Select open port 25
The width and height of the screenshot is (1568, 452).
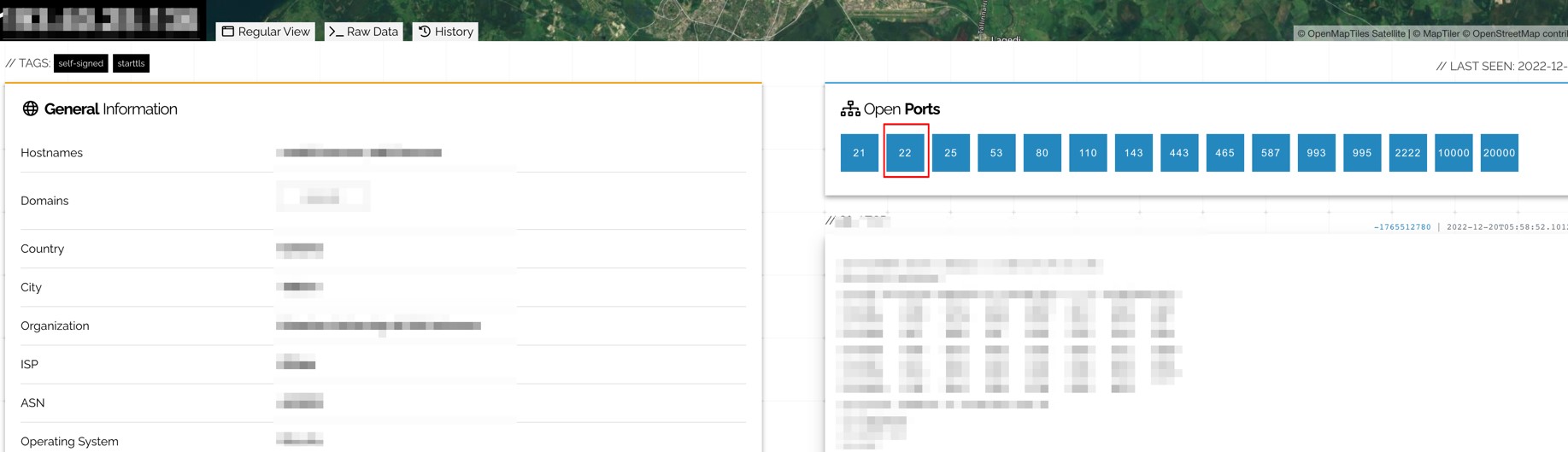[951, 153]
